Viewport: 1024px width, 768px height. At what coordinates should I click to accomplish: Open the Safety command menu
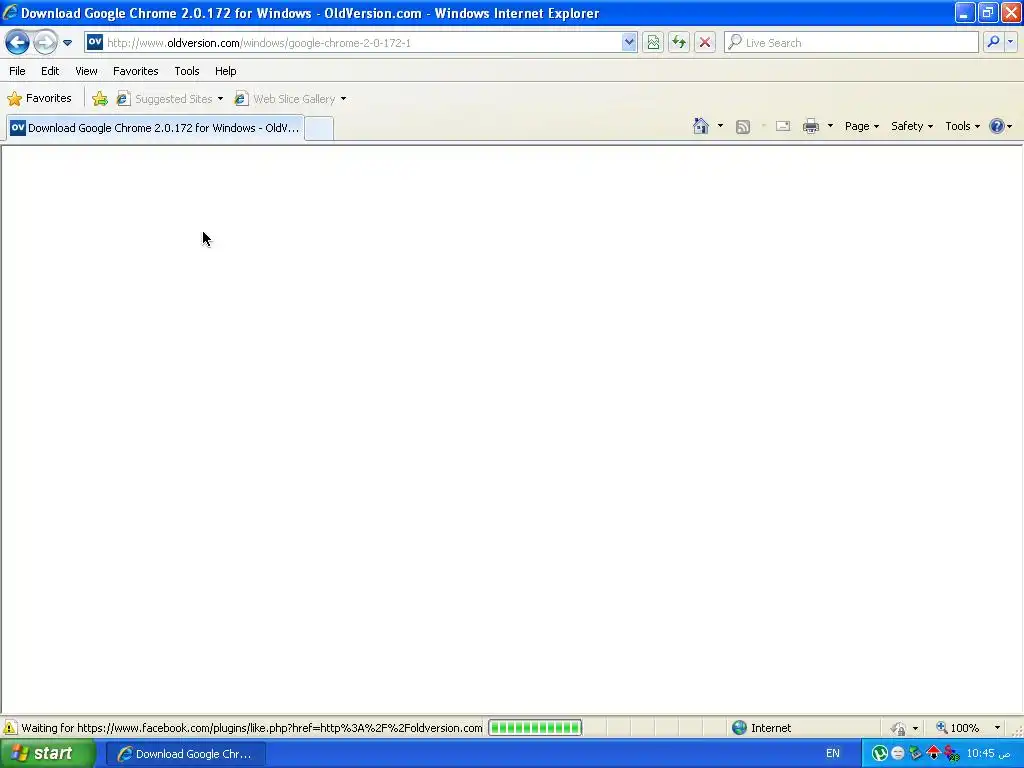click(x=912, y=126)
